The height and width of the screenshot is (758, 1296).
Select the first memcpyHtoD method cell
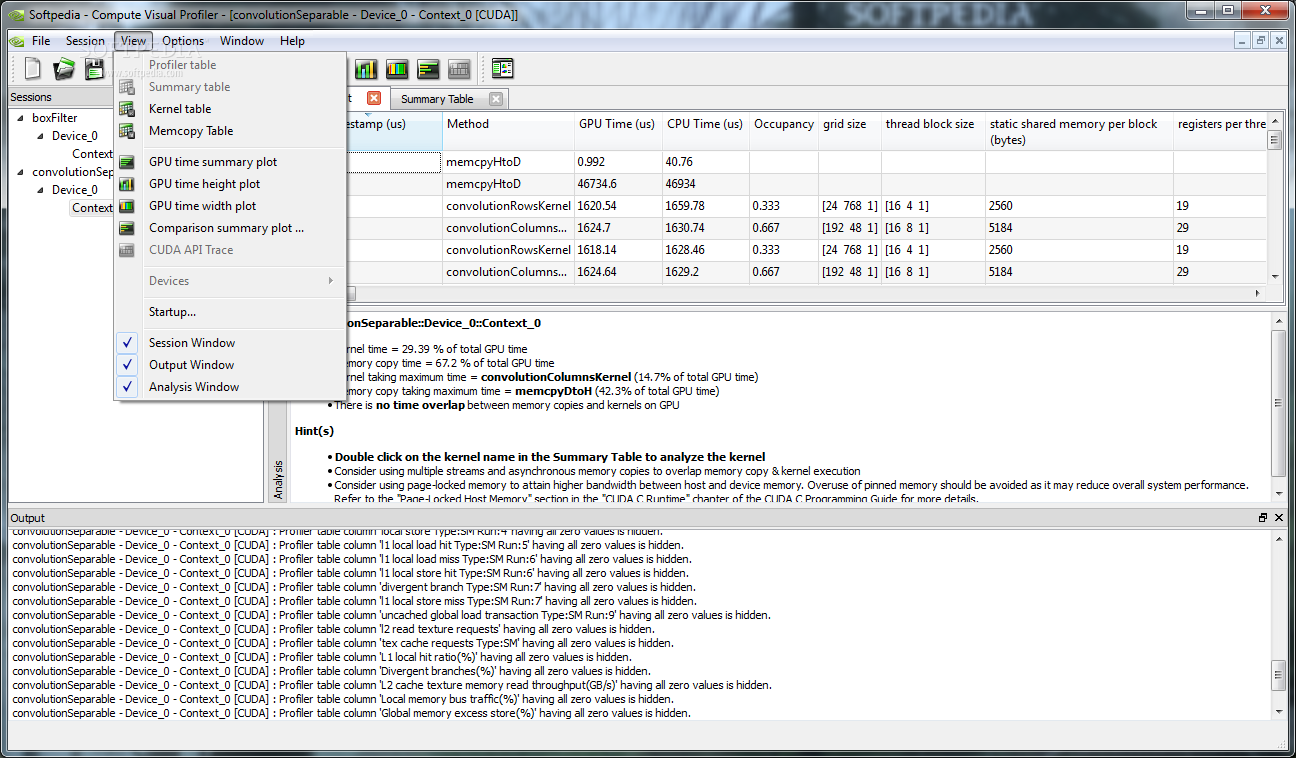point(508,162)
